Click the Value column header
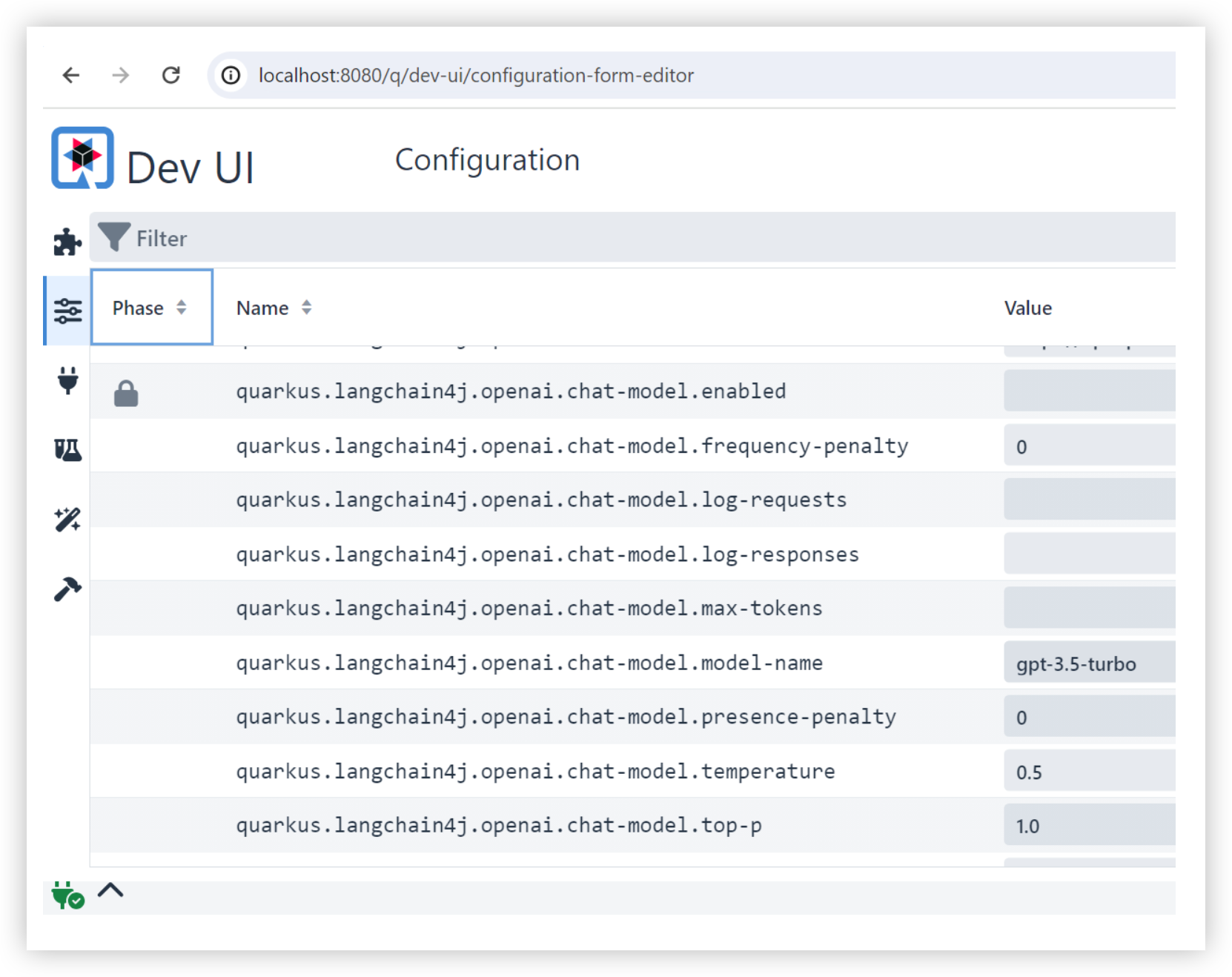 (1027, 308)
